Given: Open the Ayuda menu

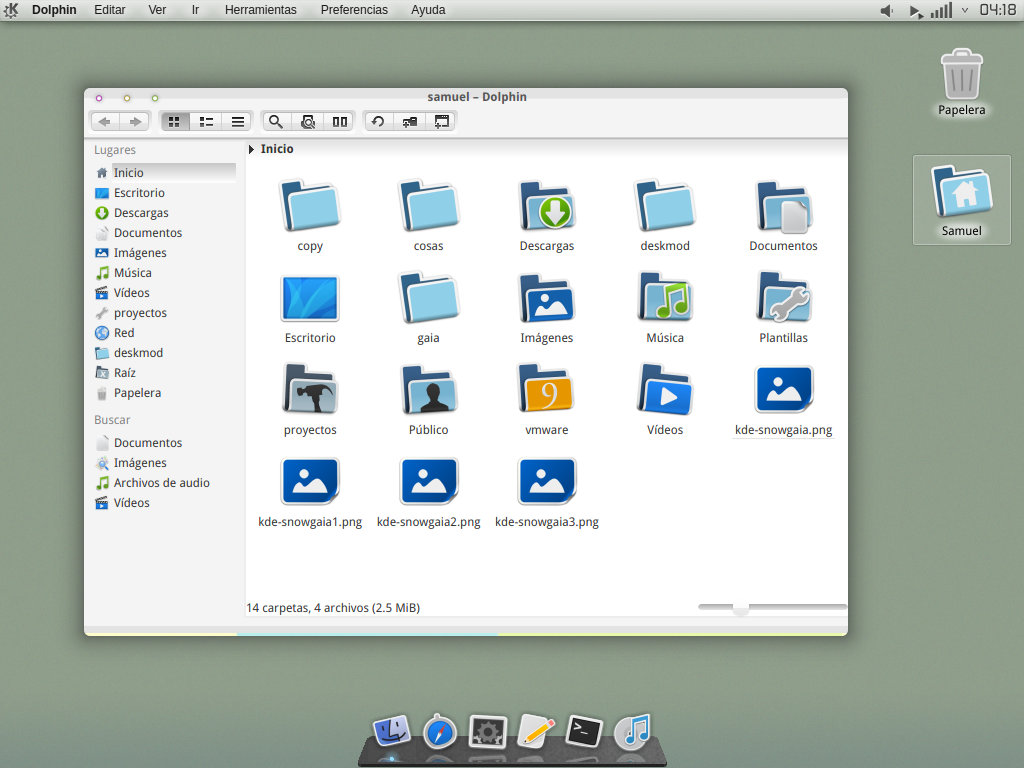Looking at the screenshot, I should coord(428,10).
